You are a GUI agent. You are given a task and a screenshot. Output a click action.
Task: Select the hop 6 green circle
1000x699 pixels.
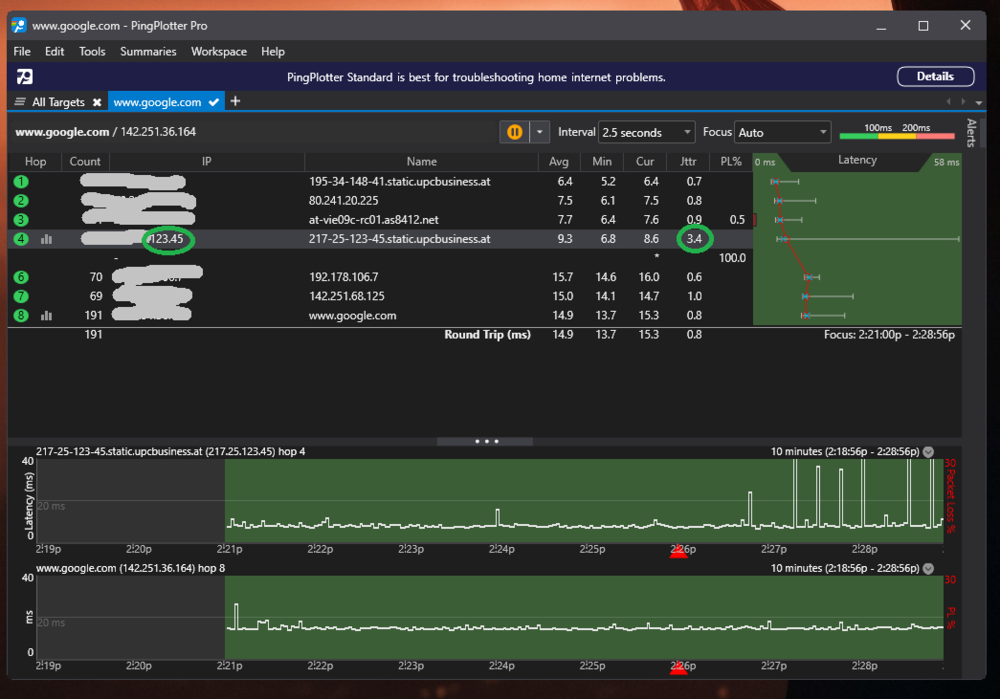(21, 277)
